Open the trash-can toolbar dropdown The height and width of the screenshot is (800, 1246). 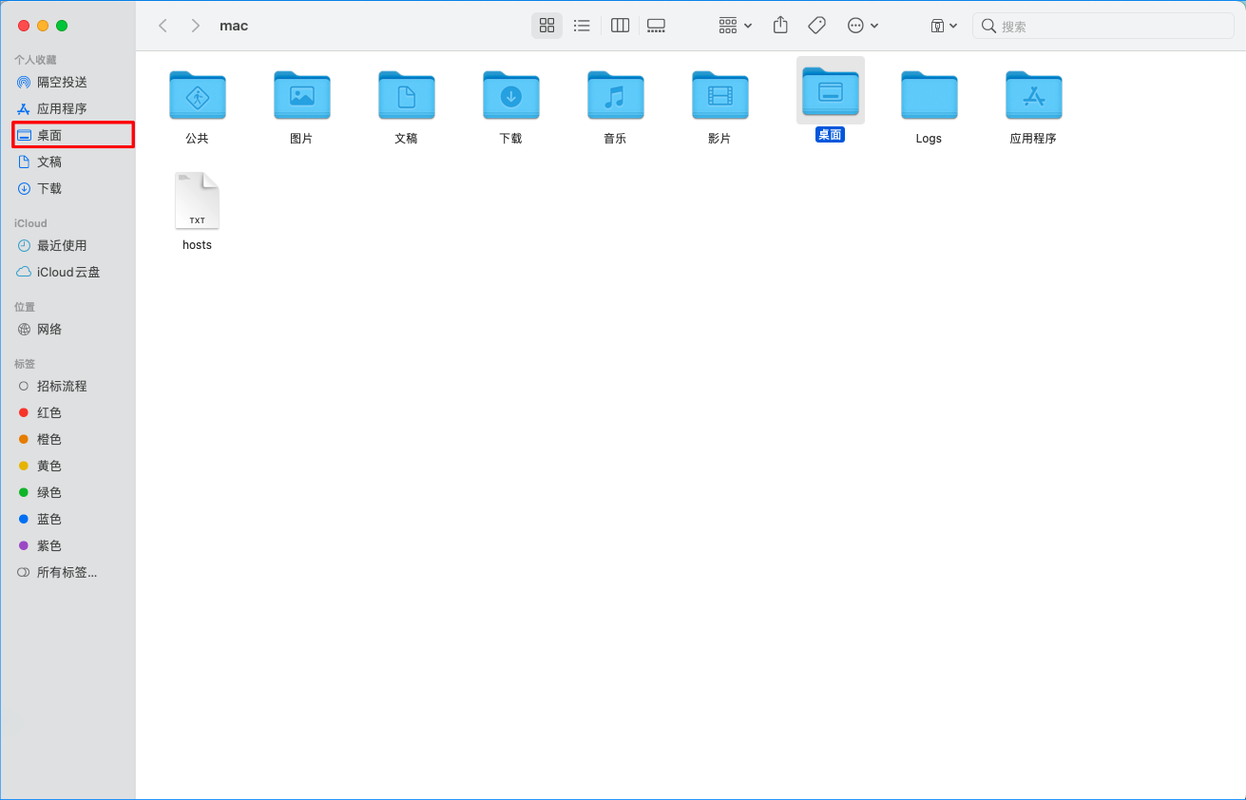pyautogui.click(x=944, y=26)
